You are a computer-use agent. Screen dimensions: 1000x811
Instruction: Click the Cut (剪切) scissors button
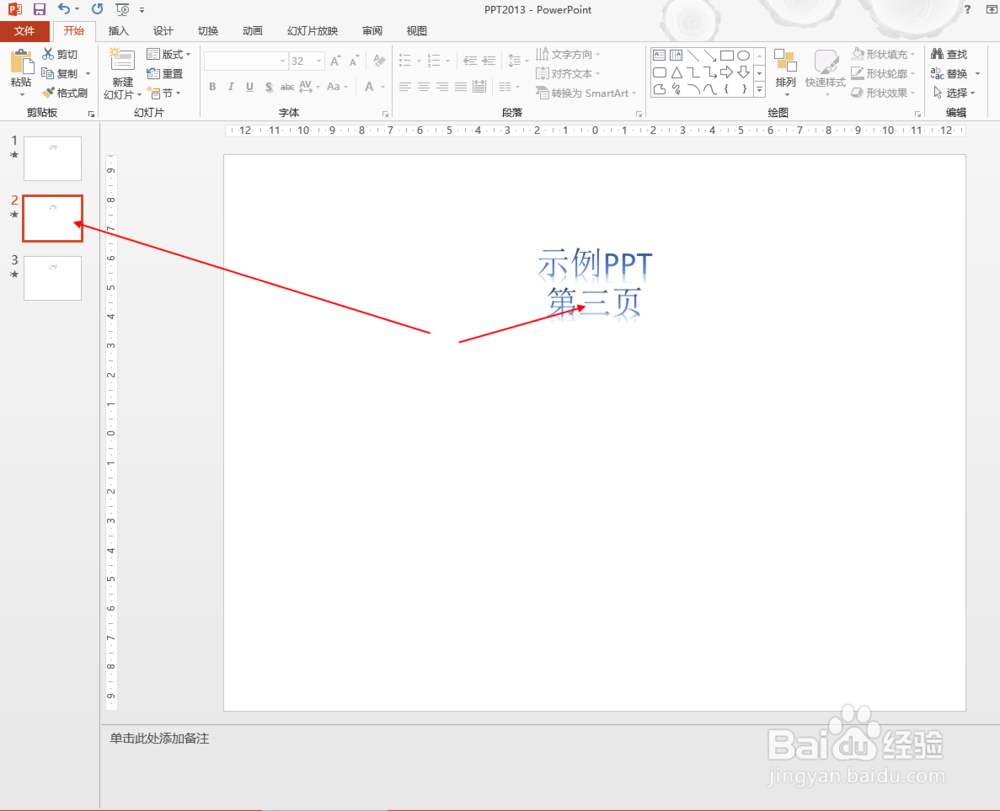60,54
